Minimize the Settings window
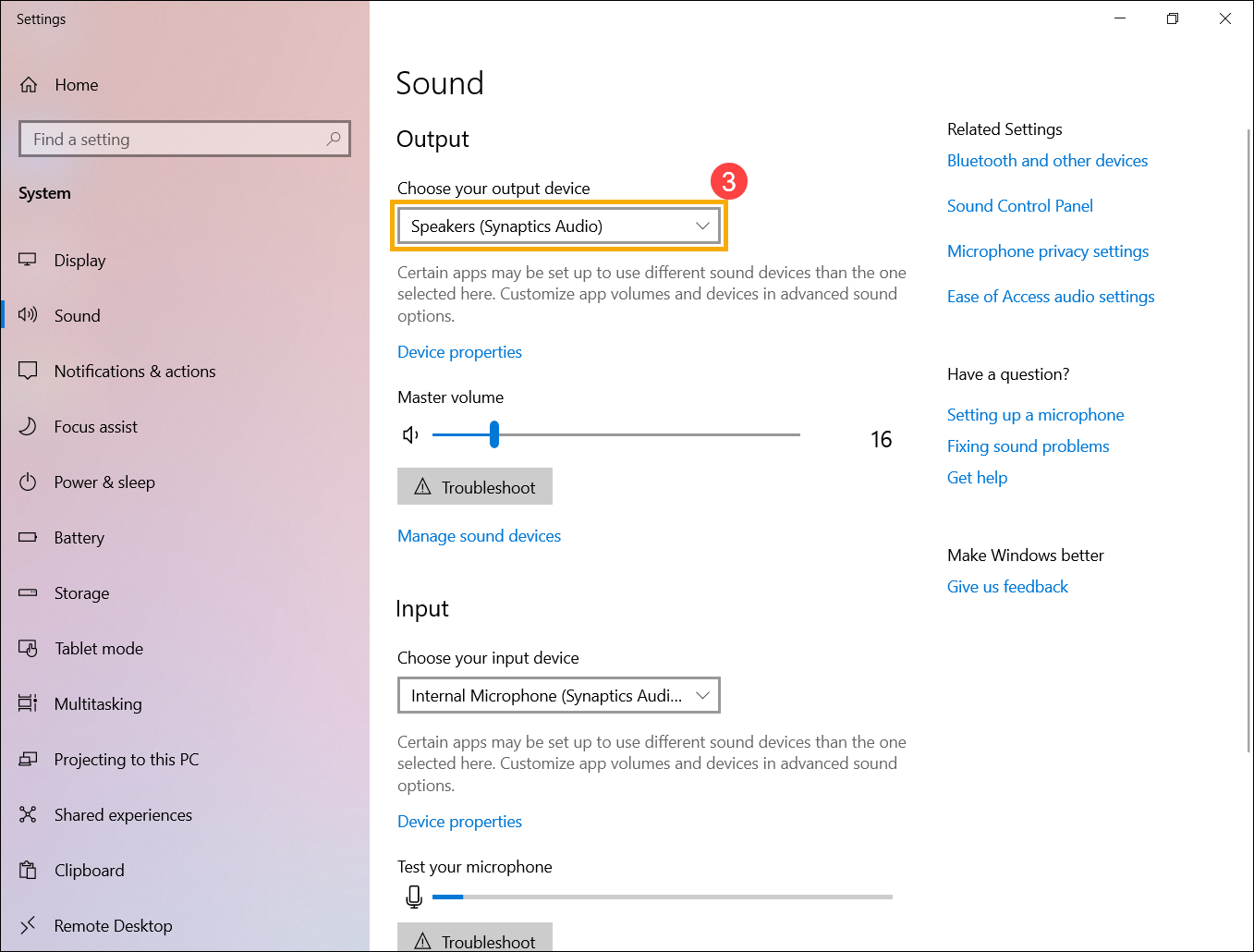This screenshot has height=952, width=1254. click(x=1120, y=18)
